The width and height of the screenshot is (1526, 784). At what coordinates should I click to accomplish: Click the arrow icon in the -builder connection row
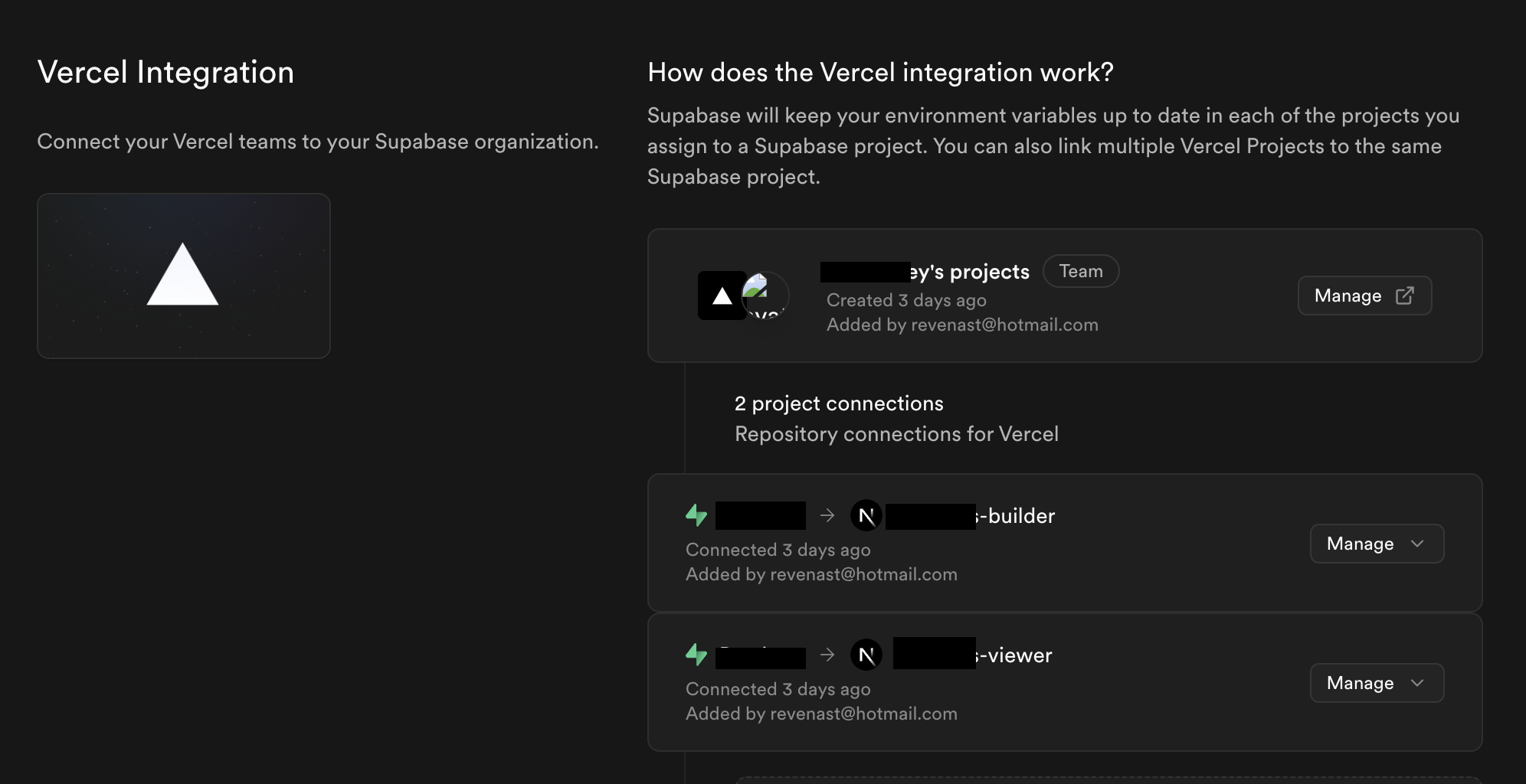click(827, 515)
